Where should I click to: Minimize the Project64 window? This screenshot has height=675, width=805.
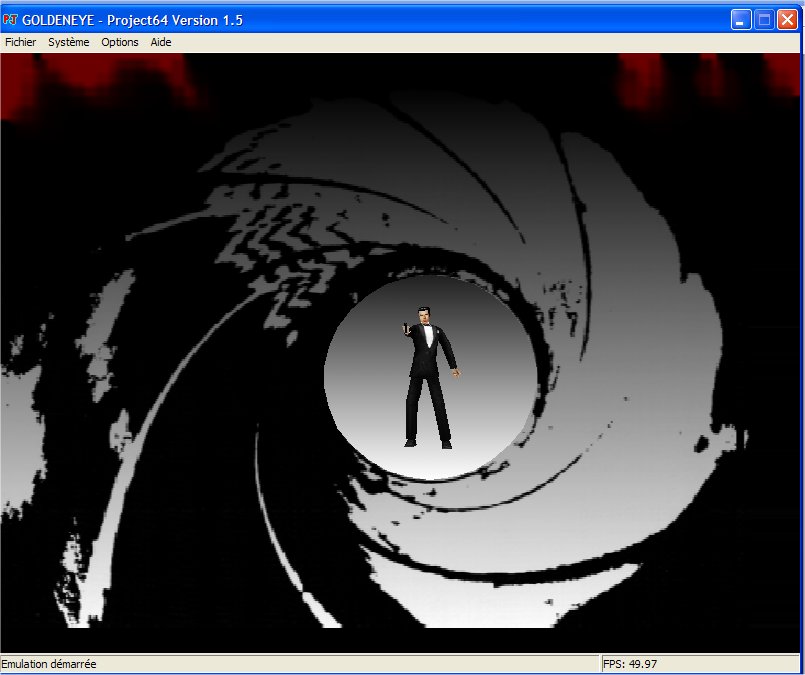(x=741, y=20)
